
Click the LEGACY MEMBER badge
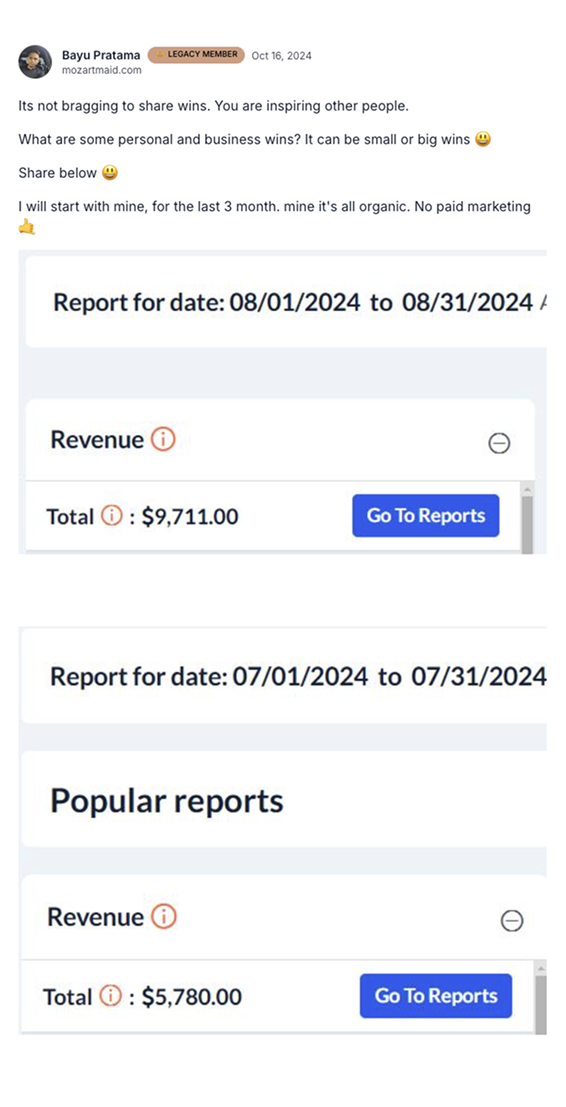pos(196,55)
